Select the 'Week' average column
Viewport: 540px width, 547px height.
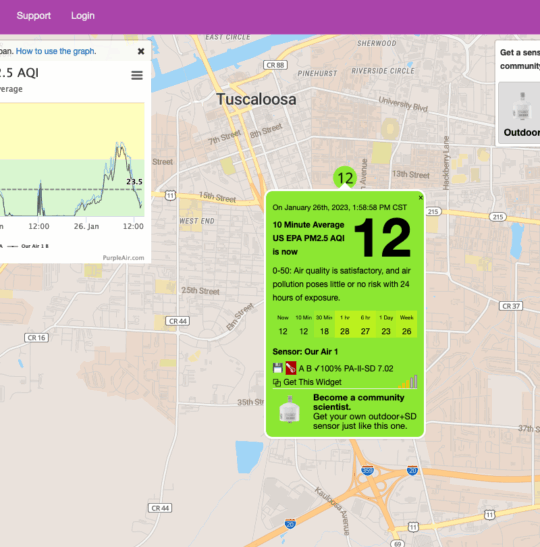pyautogui.click(x=406, y=324)
